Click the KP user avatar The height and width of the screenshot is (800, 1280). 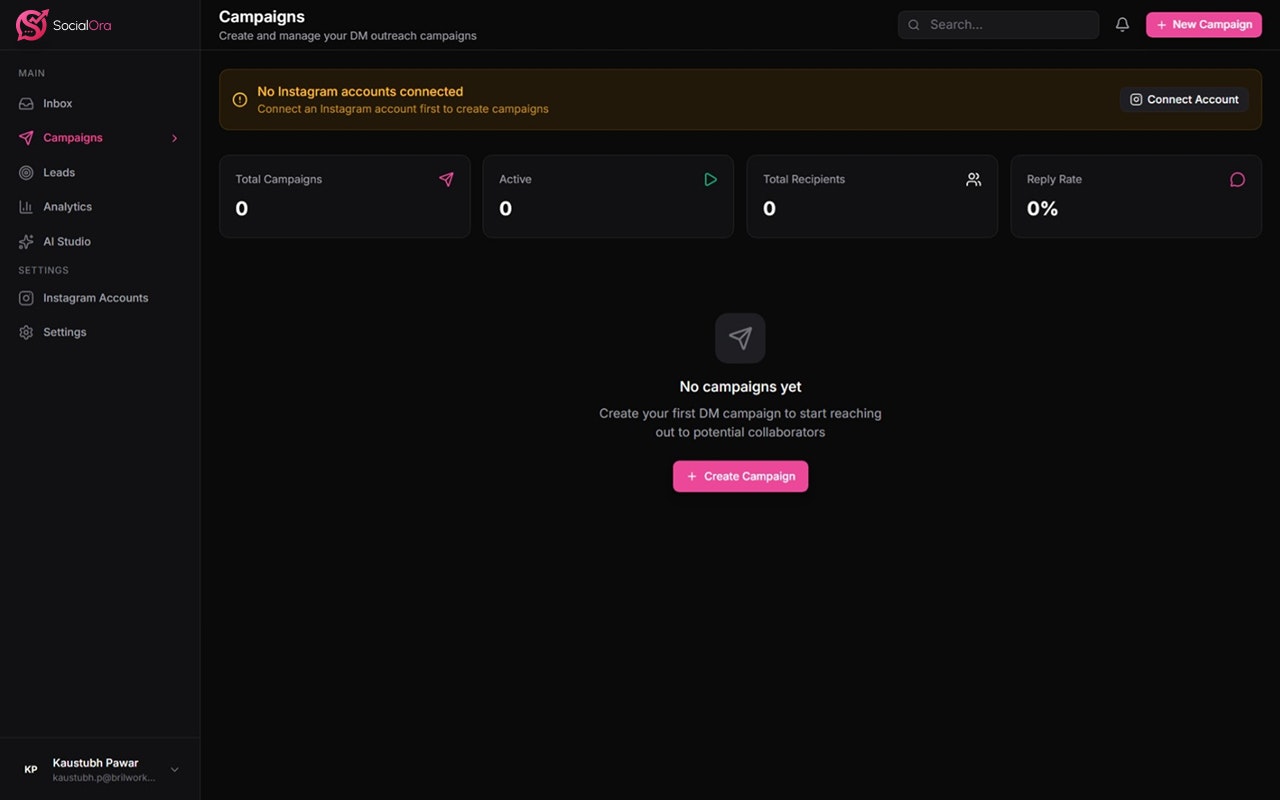[31, 769]
